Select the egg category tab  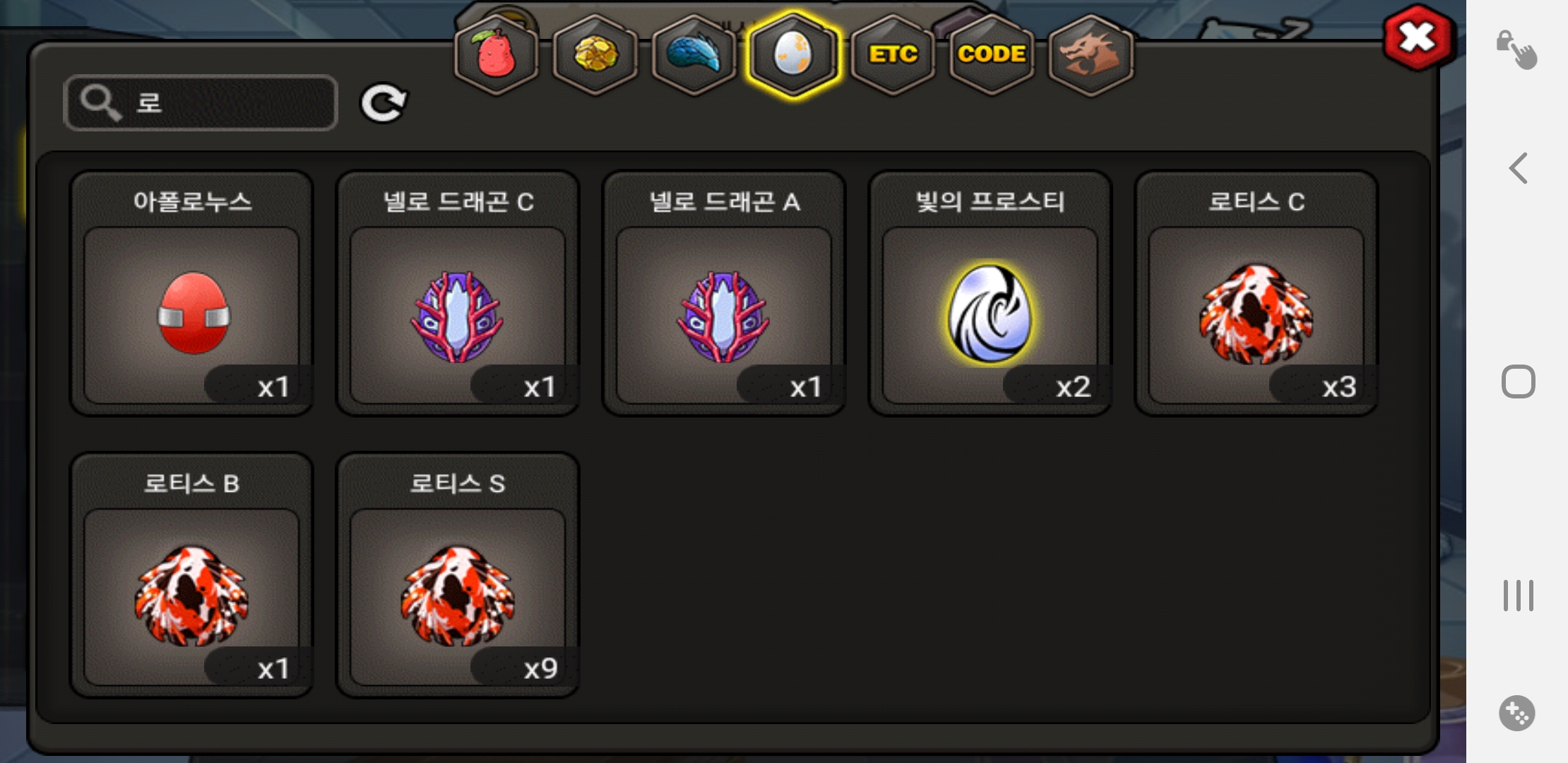pyautogui.click(x=793, y=54)
